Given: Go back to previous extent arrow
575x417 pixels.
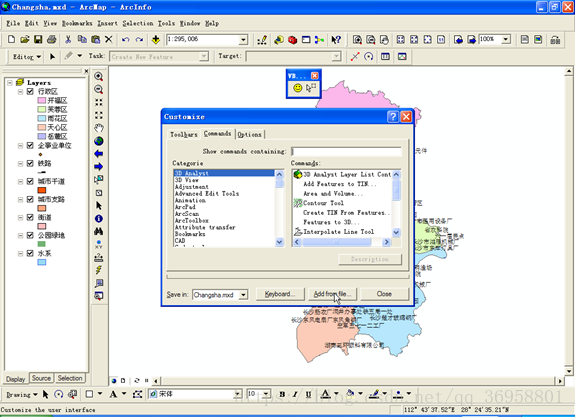Looking at the screenshot, I should point(99,154).
